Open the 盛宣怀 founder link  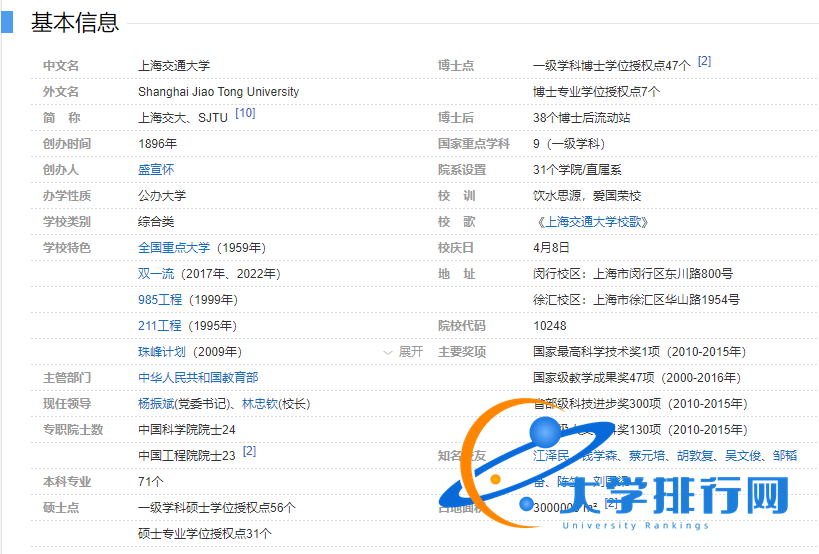[x=156, y=170]
